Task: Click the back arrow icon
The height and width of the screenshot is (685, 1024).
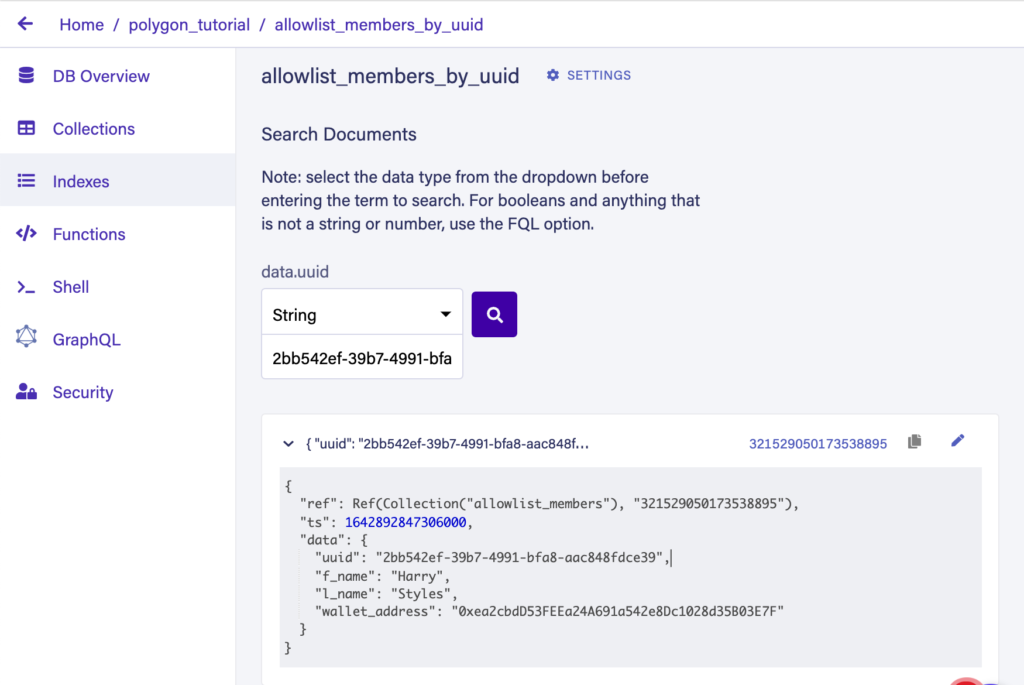Action: click(25, 24)
